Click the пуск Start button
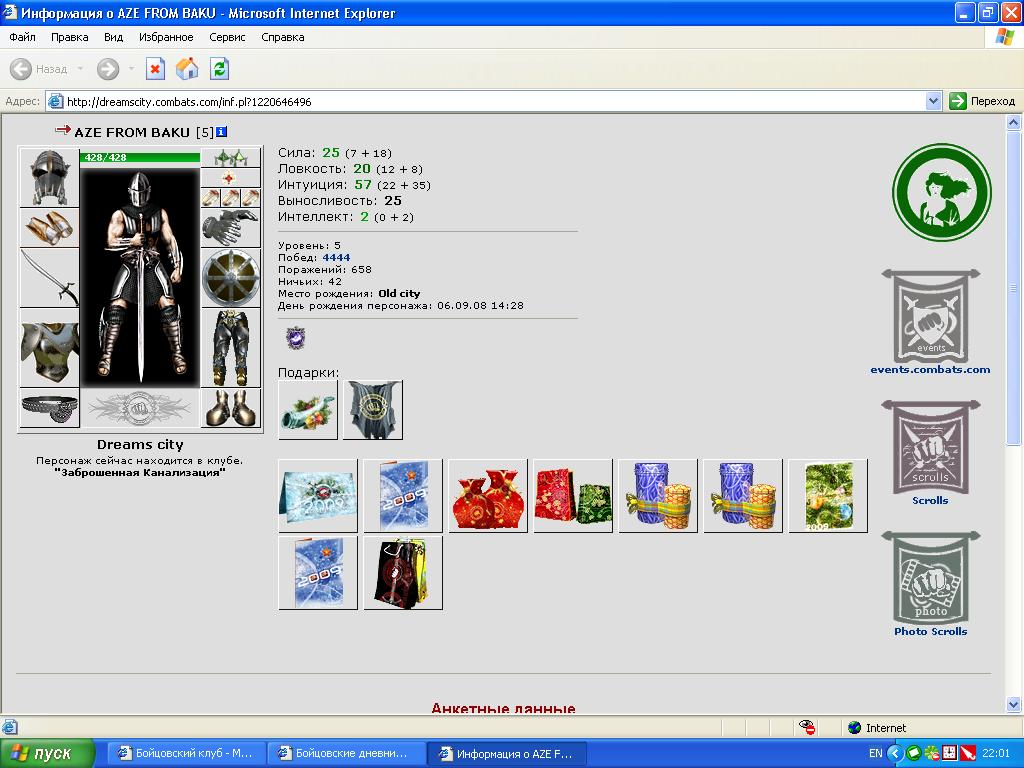Viewport: 1024px width, 768px height. tap(47, 754)
